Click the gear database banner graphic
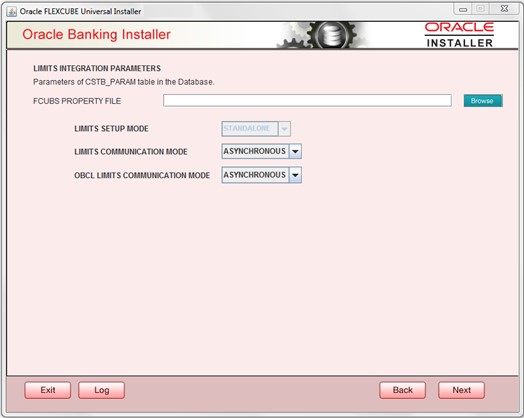The width and height of the screenshot is (524, 418). point(322,35)
